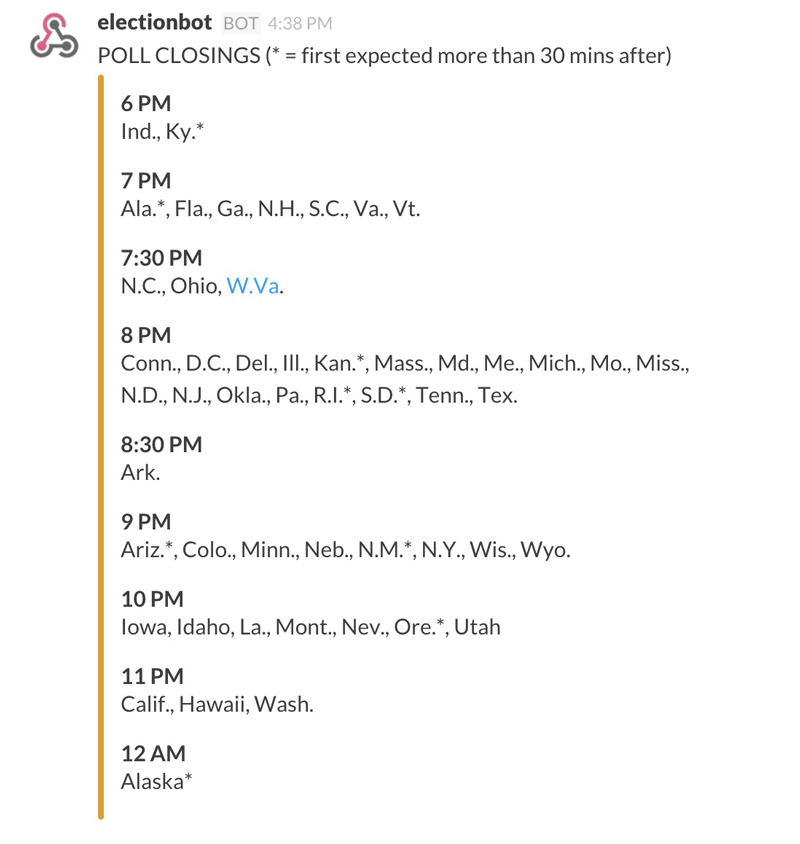Click the 7 PM heading
Screen dimensions: 800x844
coord(146,181)
